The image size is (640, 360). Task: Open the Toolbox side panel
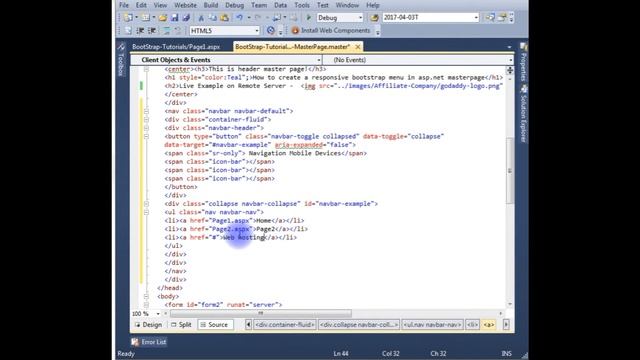coord(121,60)
